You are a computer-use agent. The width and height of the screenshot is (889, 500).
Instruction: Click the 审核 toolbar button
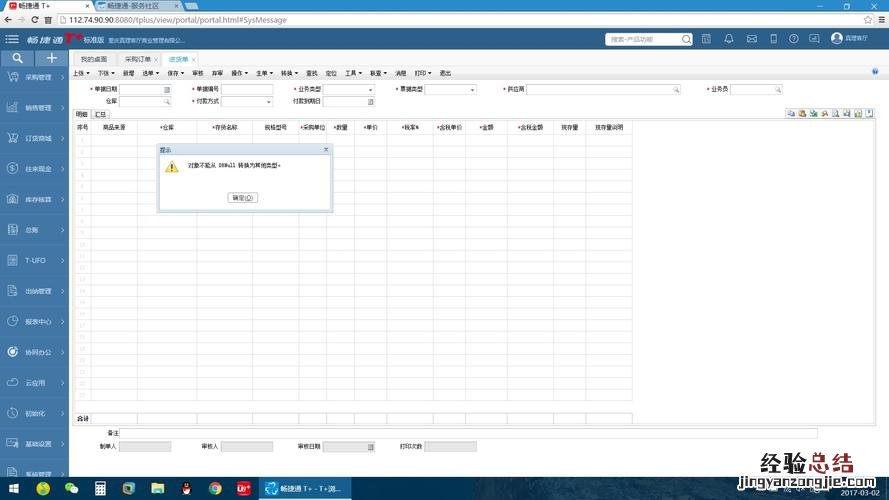198,73
